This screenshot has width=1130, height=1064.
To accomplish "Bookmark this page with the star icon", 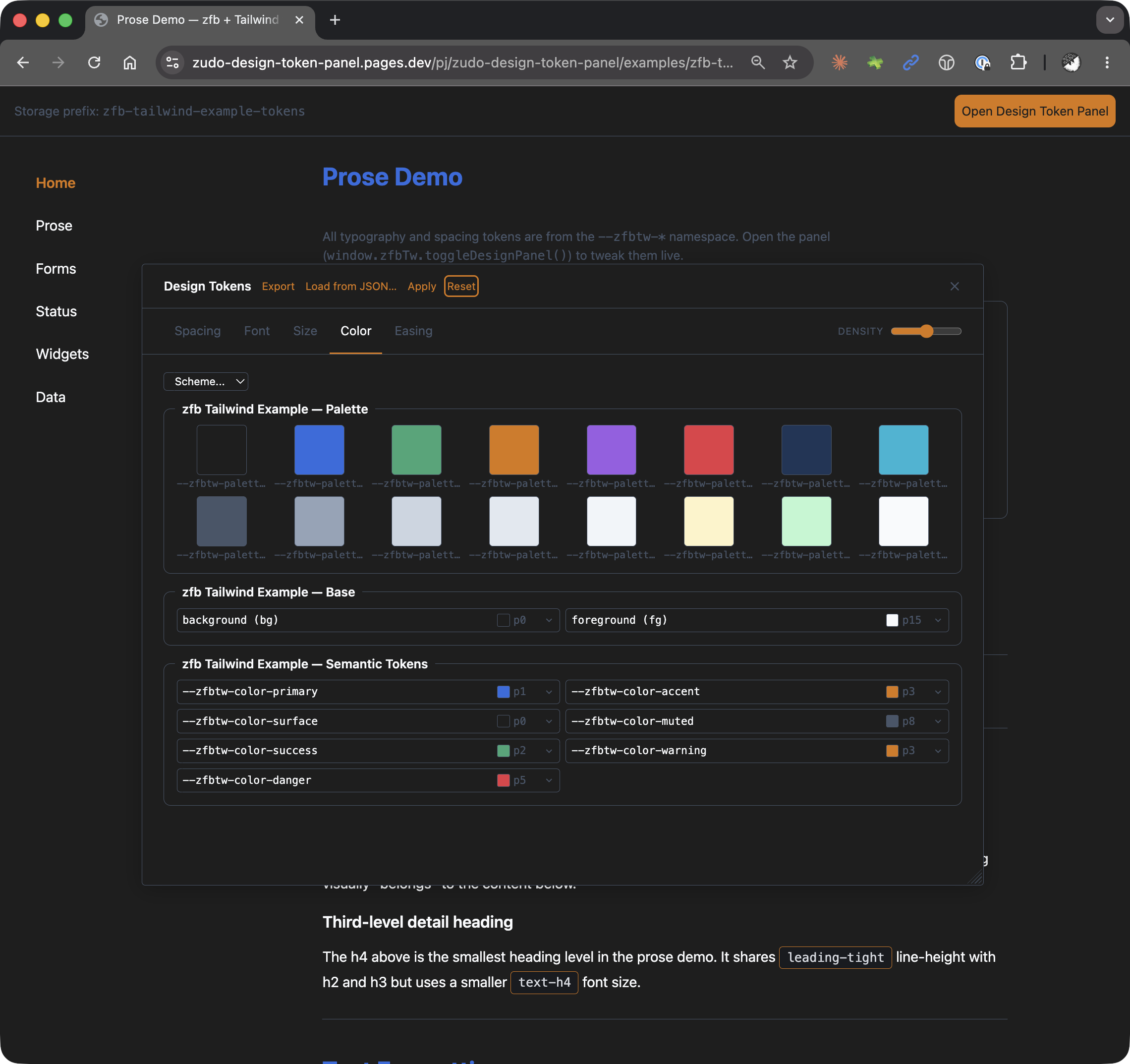I will point(790,62).
